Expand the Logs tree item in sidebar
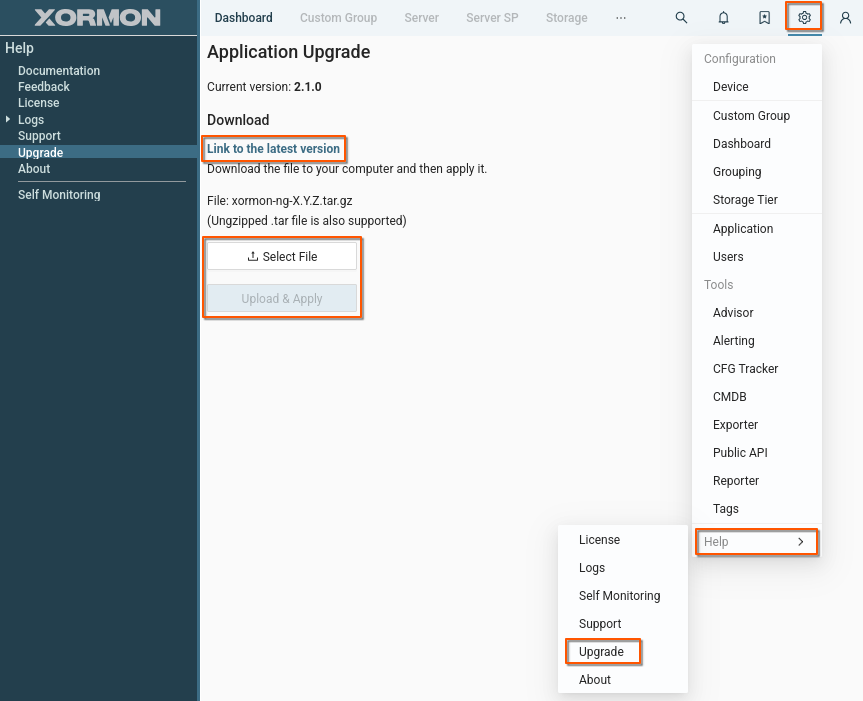863x701 pixels. 9,119
